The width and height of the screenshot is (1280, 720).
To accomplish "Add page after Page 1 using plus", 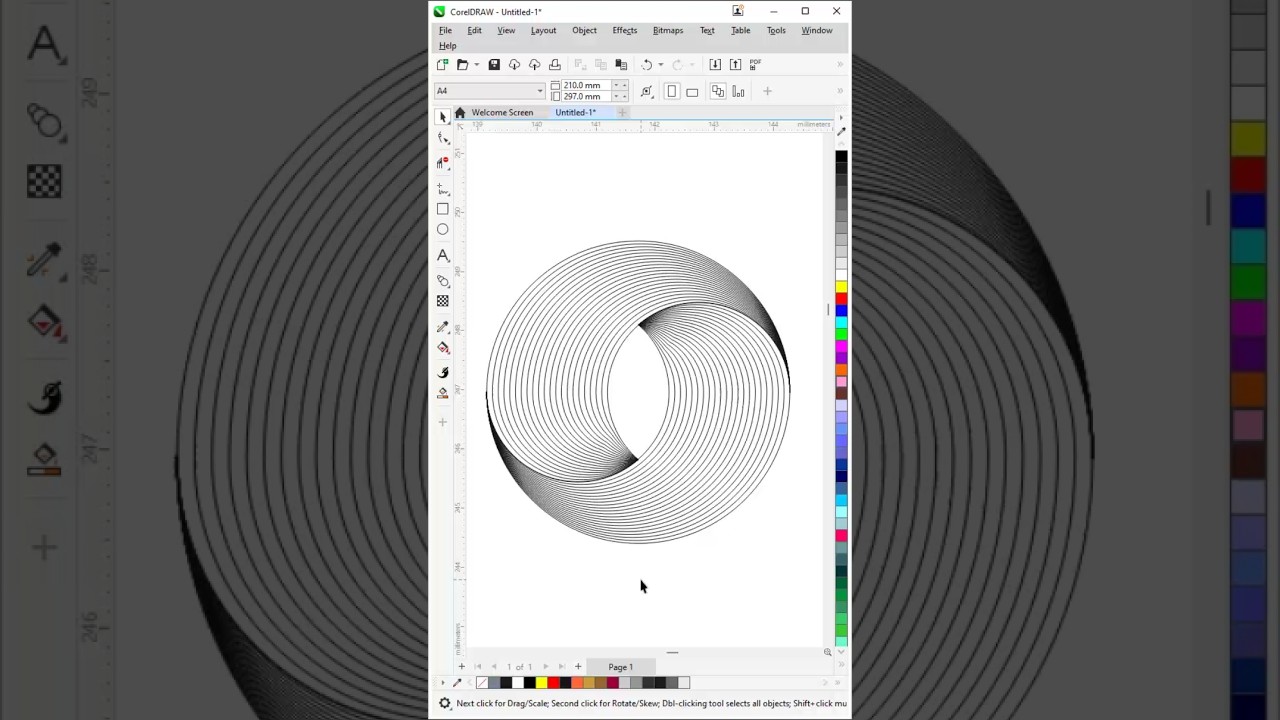I will pos(577,667).
